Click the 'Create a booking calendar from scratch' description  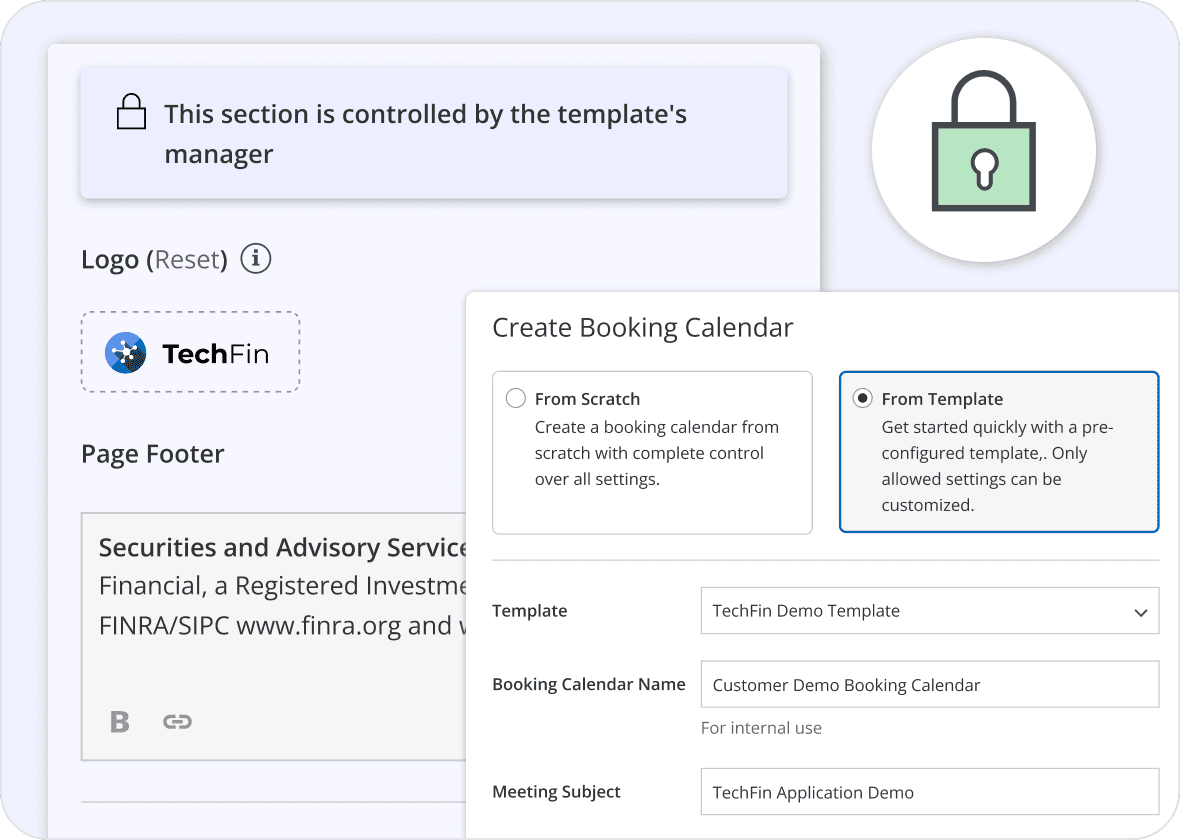pyautogui.click(x=656, y=453)
